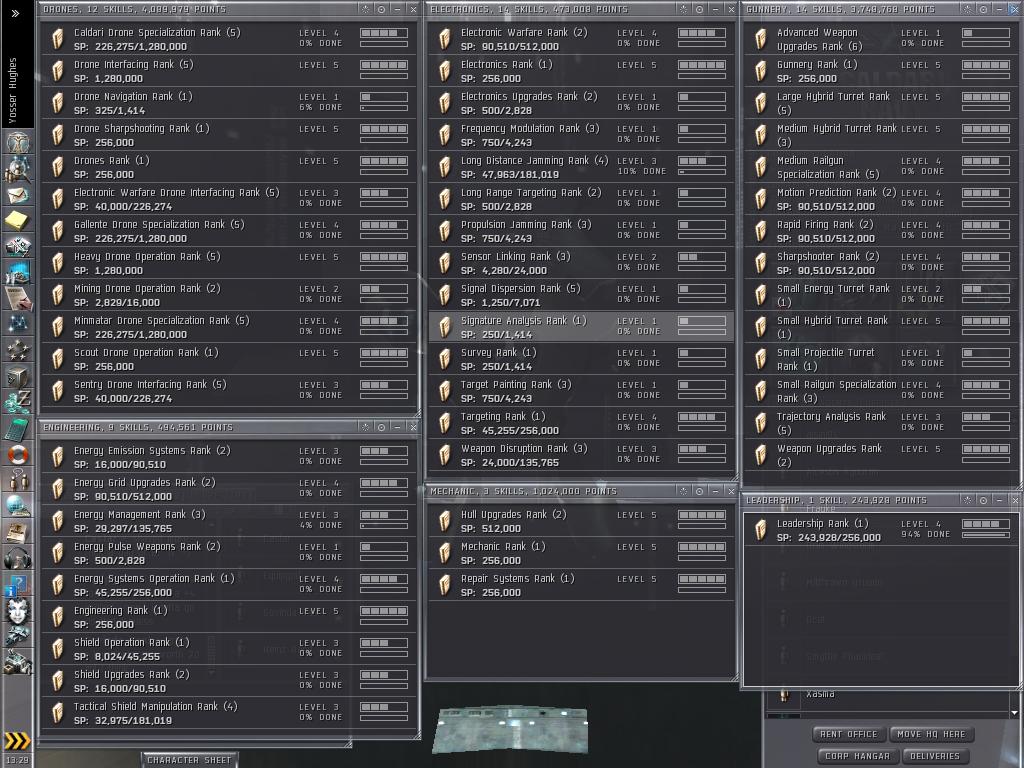The height and width of the screenshot is (768, 1024).
Task: Open the star Map icon in sidebar
Action: 18,323
